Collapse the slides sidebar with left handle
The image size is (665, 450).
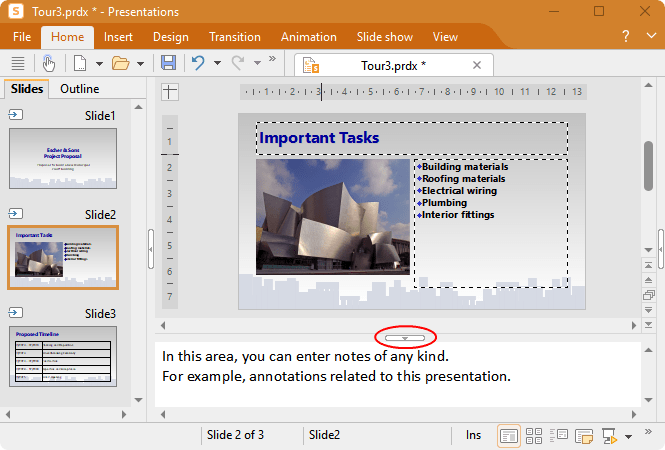click(x=151, y=249)
